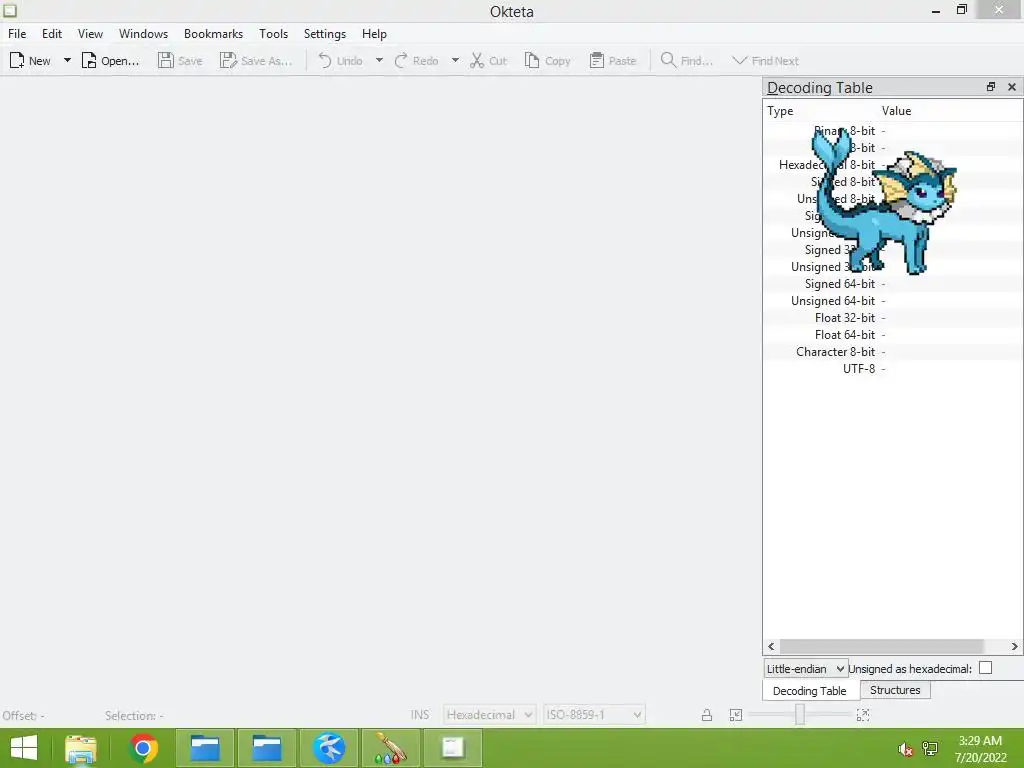Toggle the read-only lock icon
This screenshot has height=768, width=1024.
[707, 715]
